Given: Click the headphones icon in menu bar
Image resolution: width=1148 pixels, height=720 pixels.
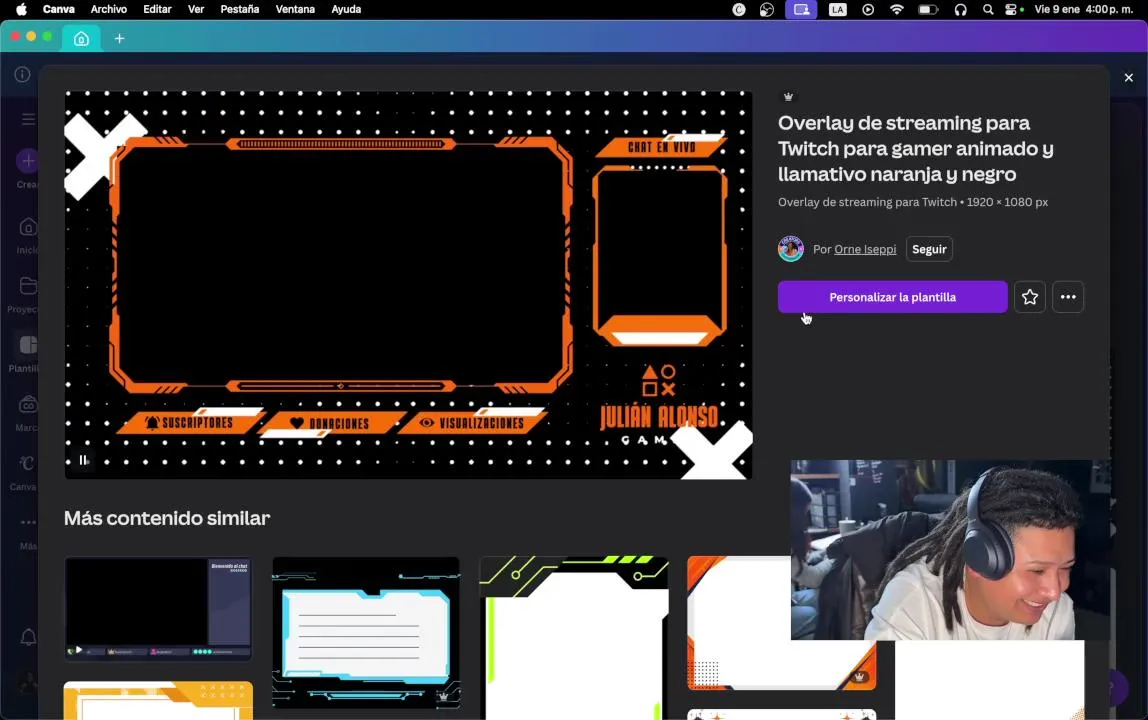Looking at the screenshot, I should pos(960,10).
